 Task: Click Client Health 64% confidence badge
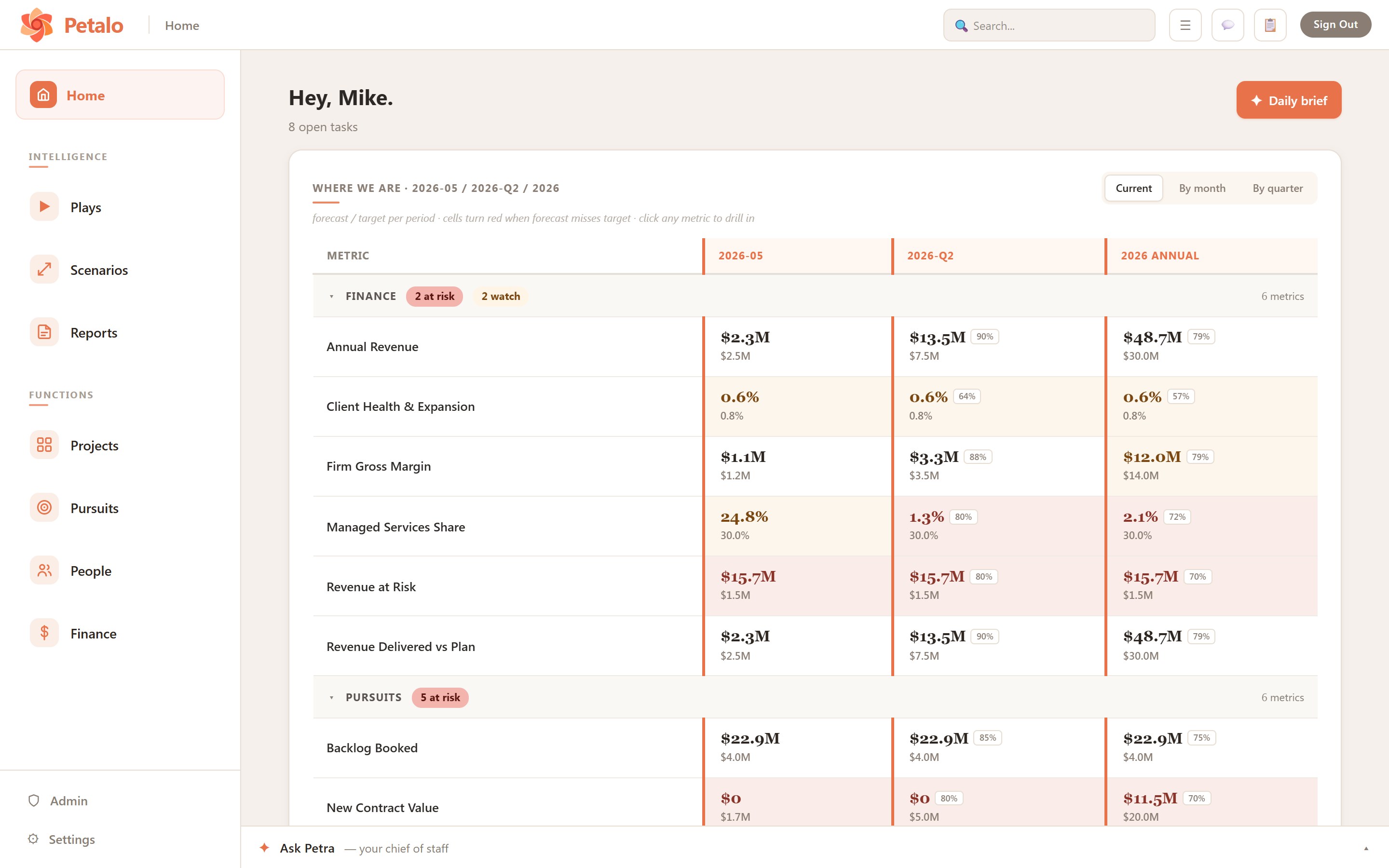point(967,396)
